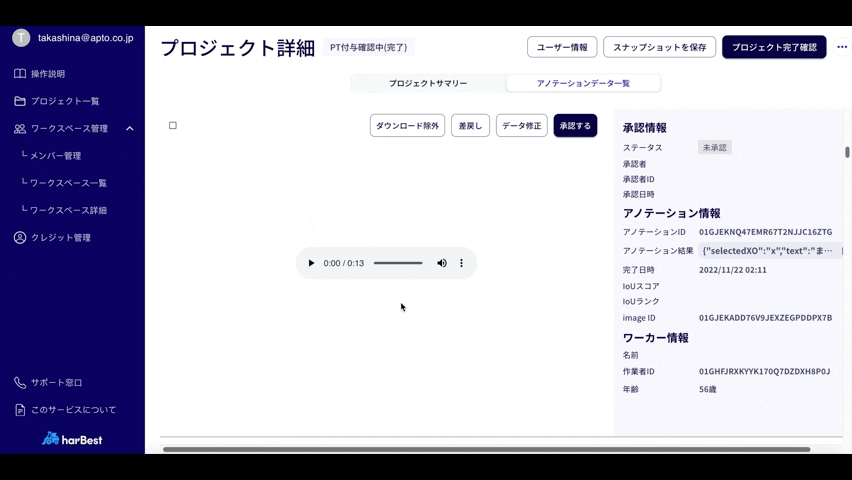Select the アノテーションデータ一覧 tab

click(583, 83)
